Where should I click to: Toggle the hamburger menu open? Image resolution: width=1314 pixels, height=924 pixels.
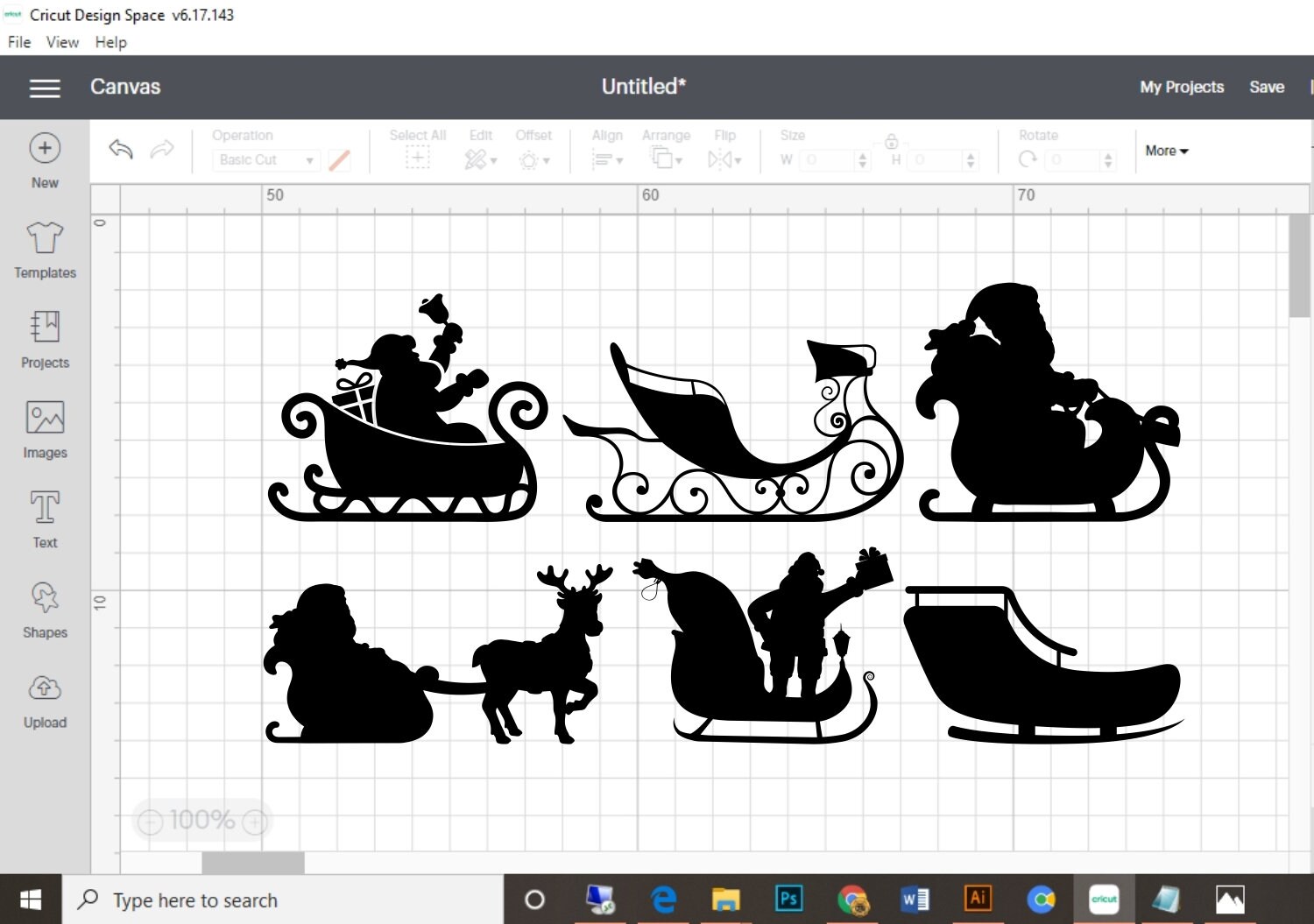(x=44, y=88)
